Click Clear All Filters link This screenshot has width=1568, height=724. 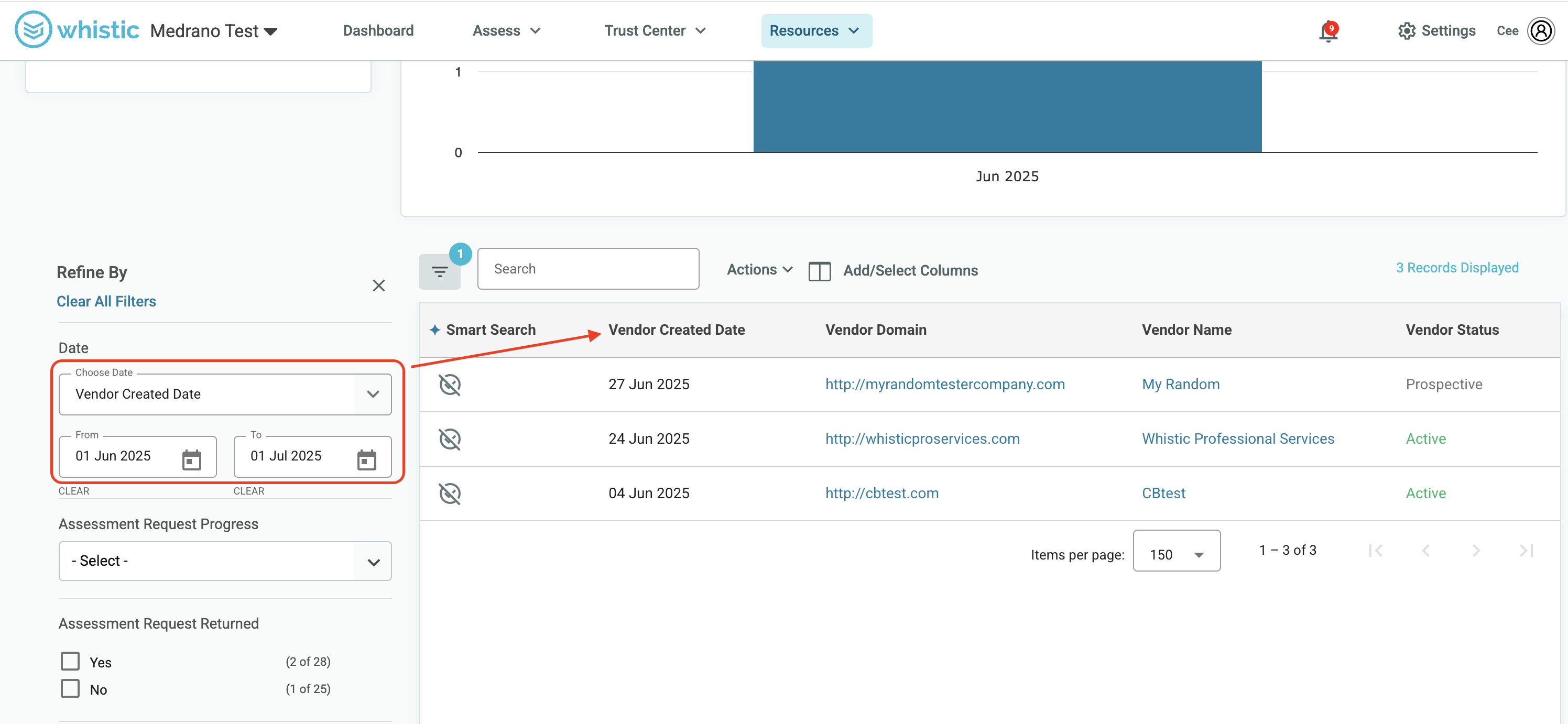(106, 301)
